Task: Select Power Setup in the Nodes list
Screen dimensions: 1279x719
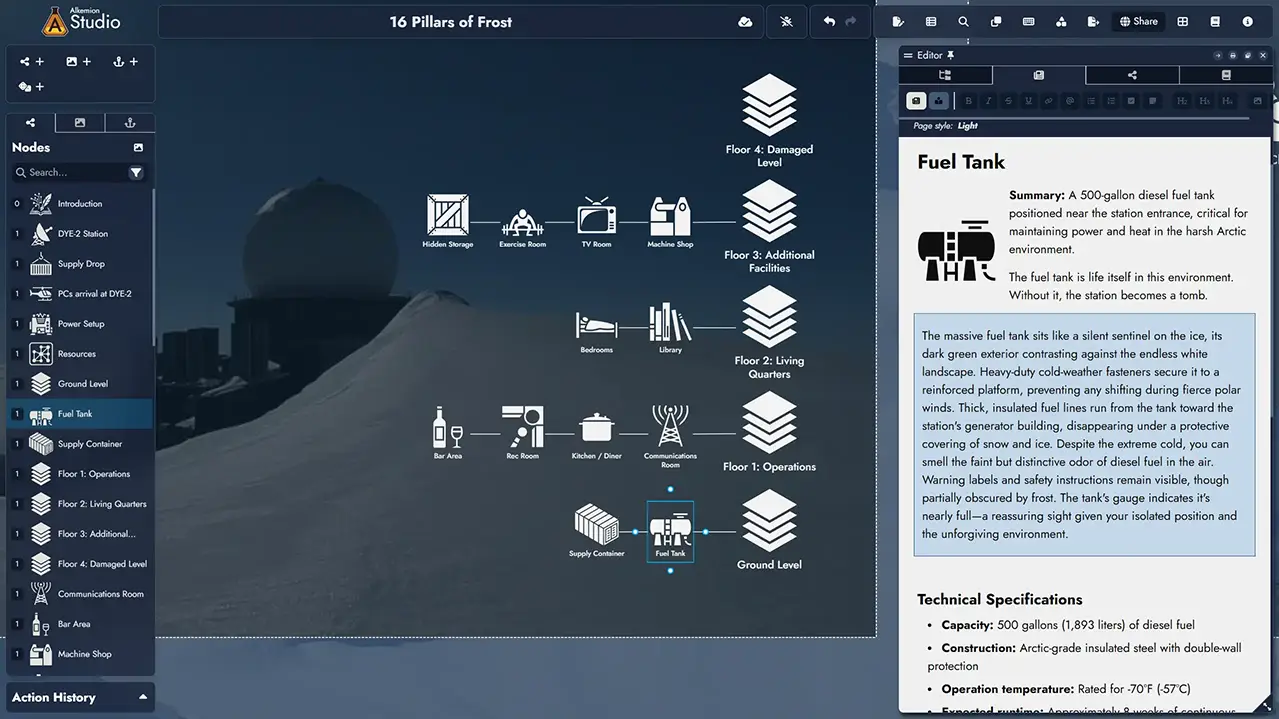Action: 80,324
